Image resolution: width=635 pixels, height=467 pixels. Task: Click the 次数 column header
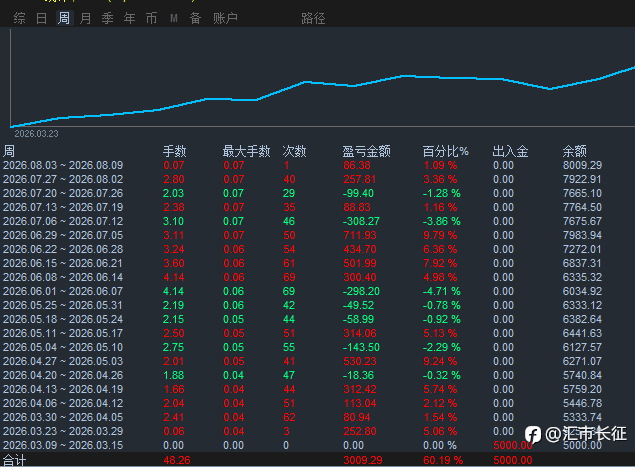pos(294,151)
